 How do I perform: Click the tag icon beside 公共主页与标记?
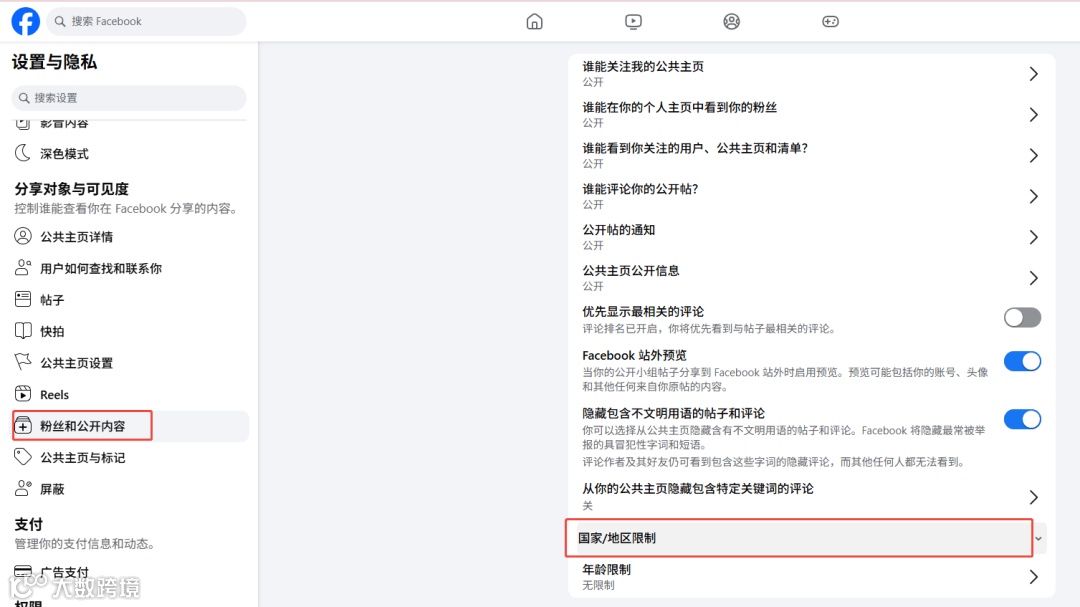[23, 457]
